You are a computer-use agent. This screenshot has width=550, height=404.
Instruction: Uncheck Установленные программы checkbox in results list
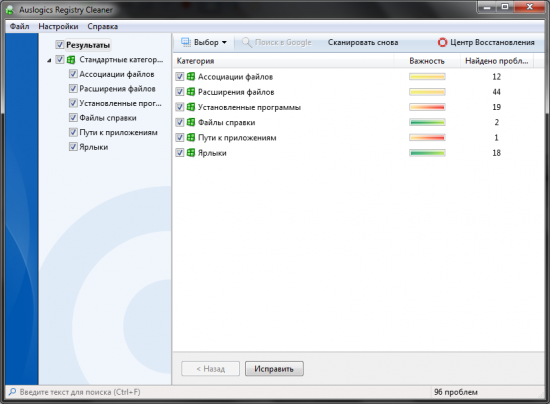(x=180, y=107)
